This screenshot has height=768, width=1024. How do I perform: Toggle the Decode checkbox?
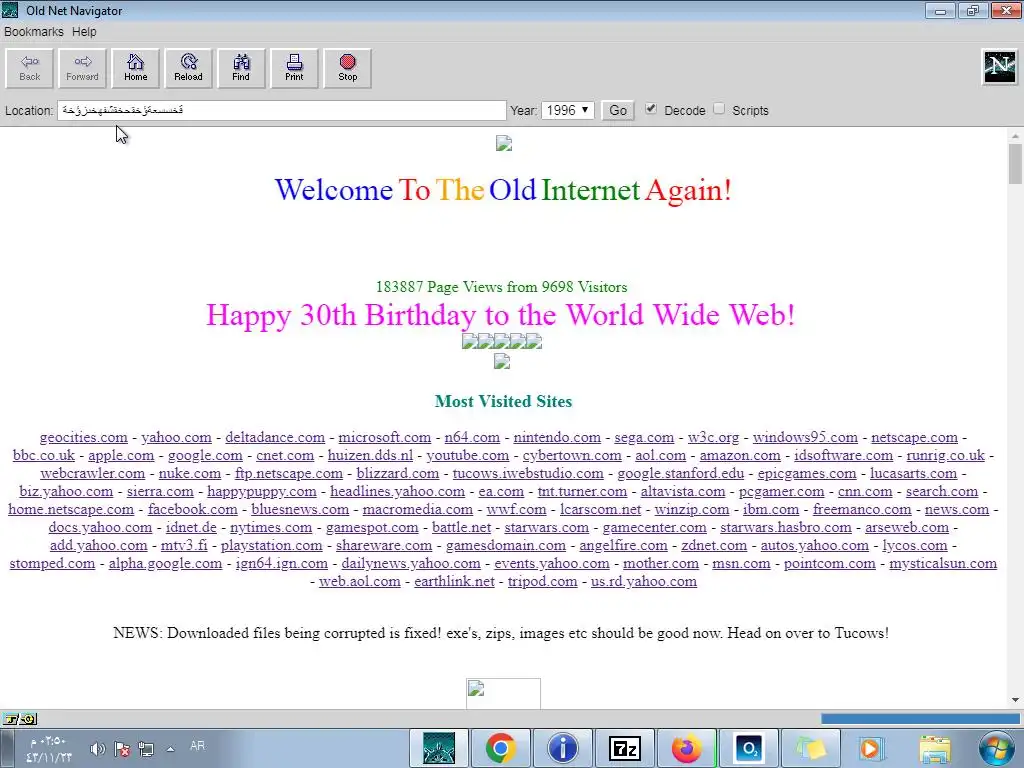point(650,109)
